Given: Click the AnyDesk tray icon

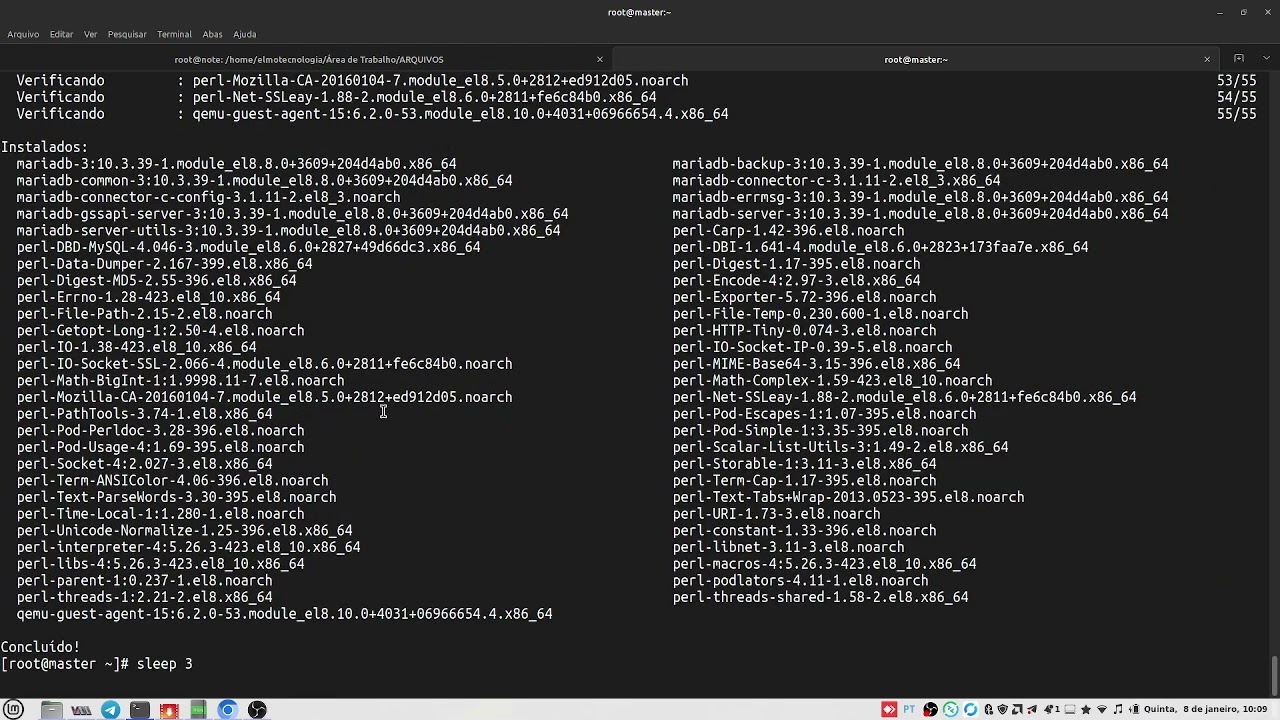Looking at the screenshot, I should [889, 709].
